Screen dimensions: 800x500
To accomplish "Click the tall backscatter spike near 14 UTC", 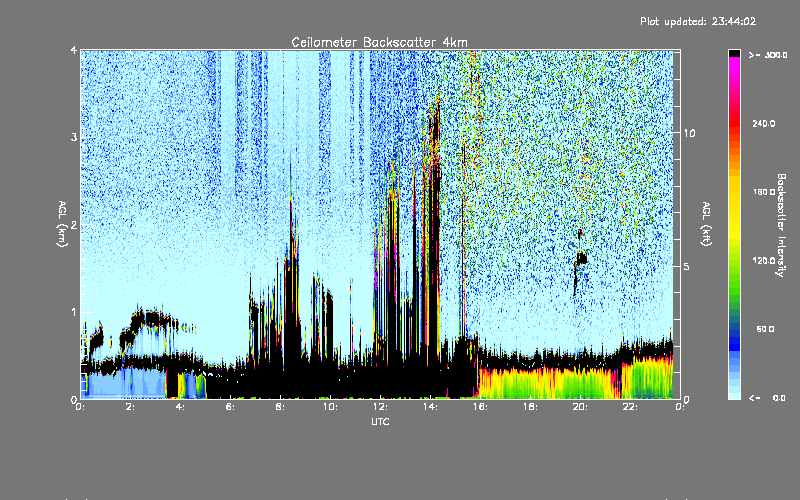I will pyautogui.click(x=434, y=230).
